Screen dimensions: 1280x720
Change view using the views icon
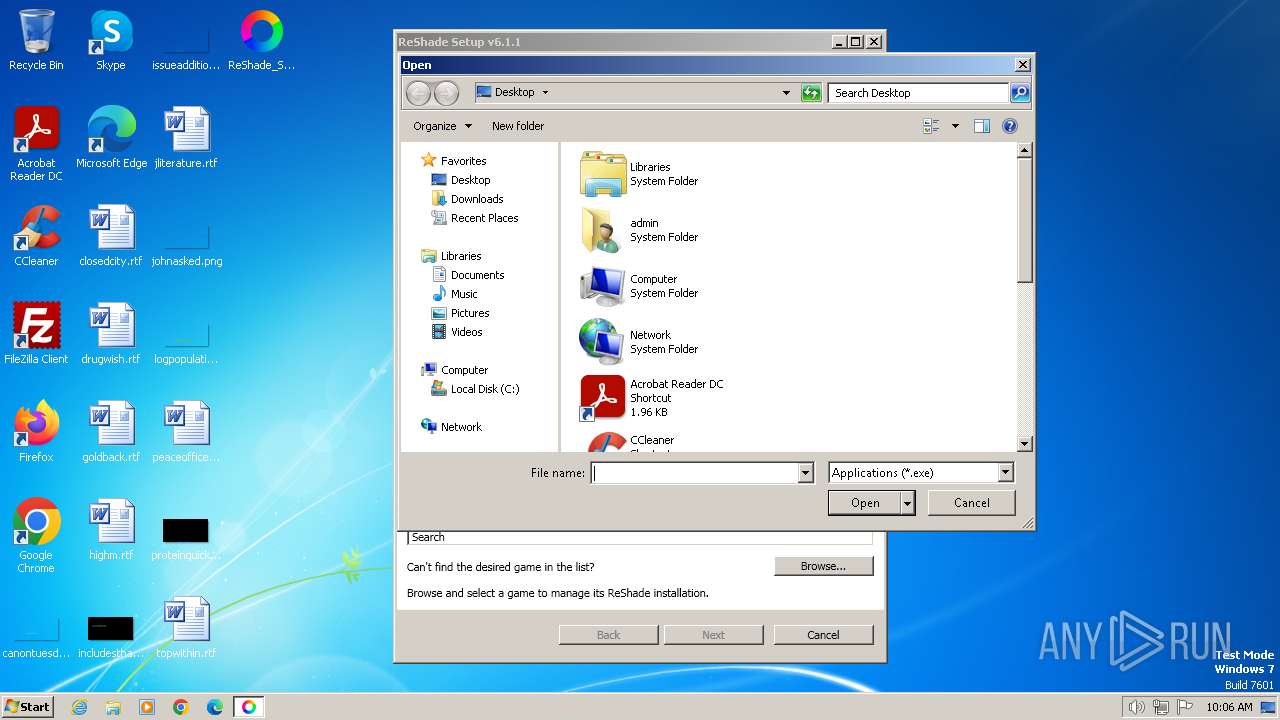pyautogui.click(x=932, y=126)
